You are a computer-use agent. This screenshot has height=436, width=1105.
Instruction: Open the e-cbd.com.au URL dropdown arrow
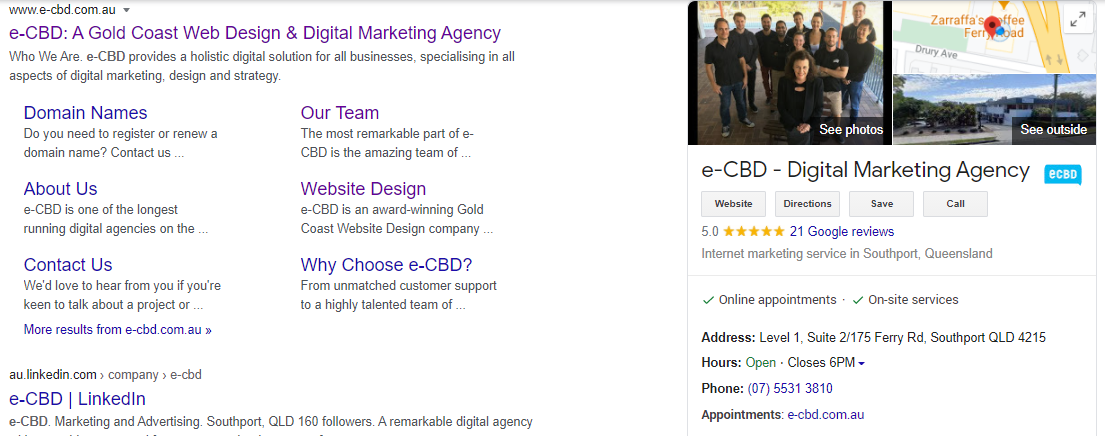tap(126, 10)
